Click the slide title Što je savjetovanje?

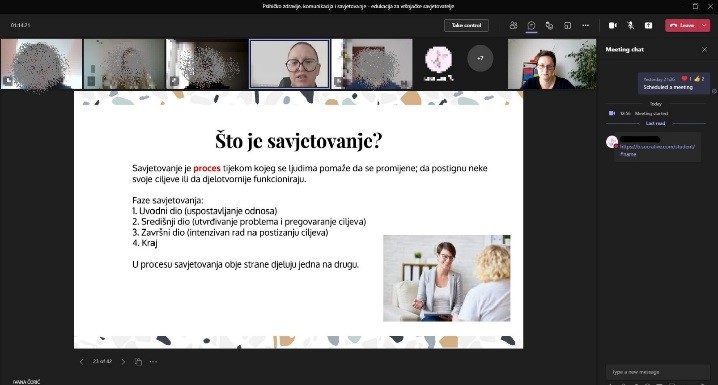coord(299,140)
